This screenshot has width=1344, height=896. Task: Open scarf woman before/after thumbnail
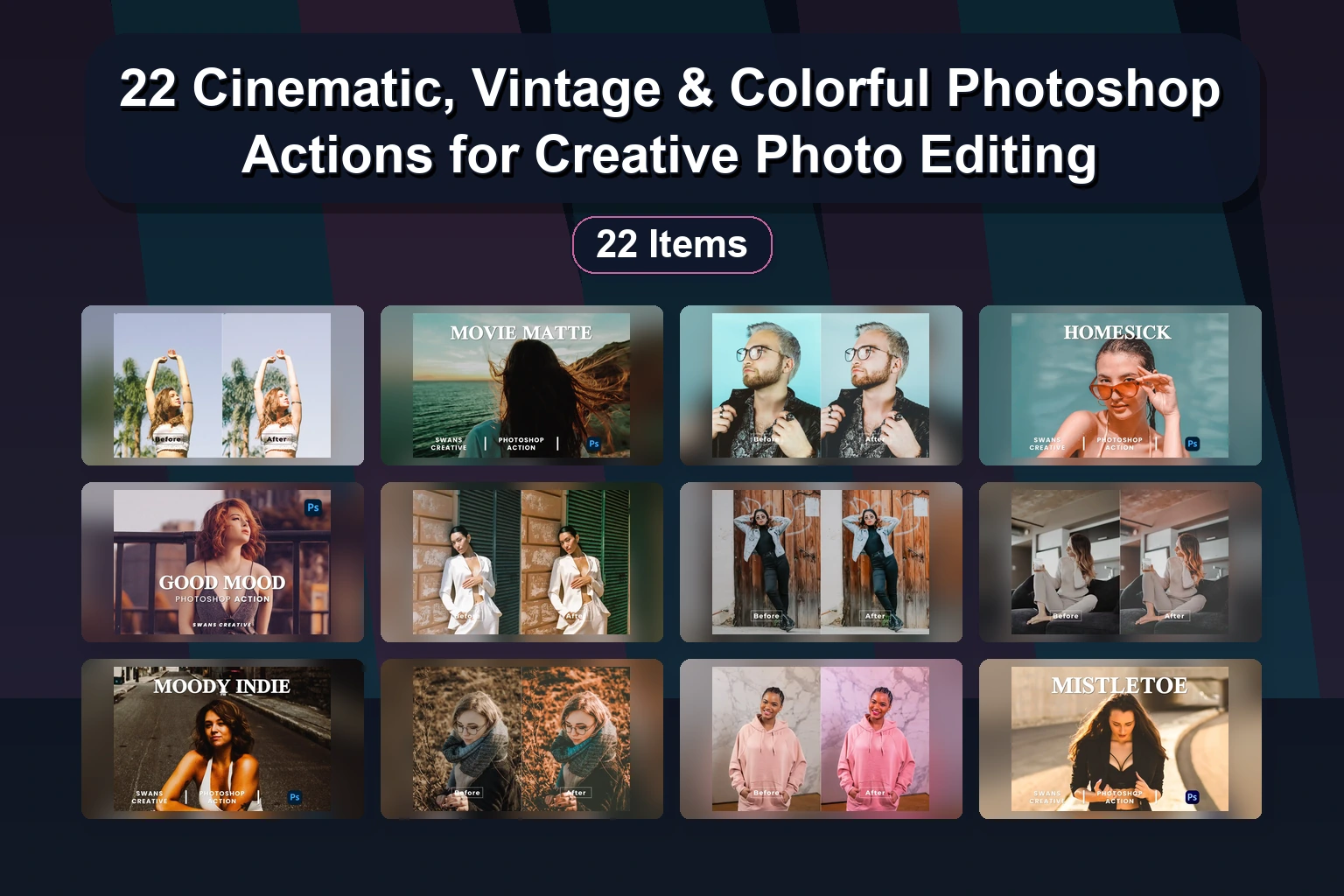pos(521,738)
